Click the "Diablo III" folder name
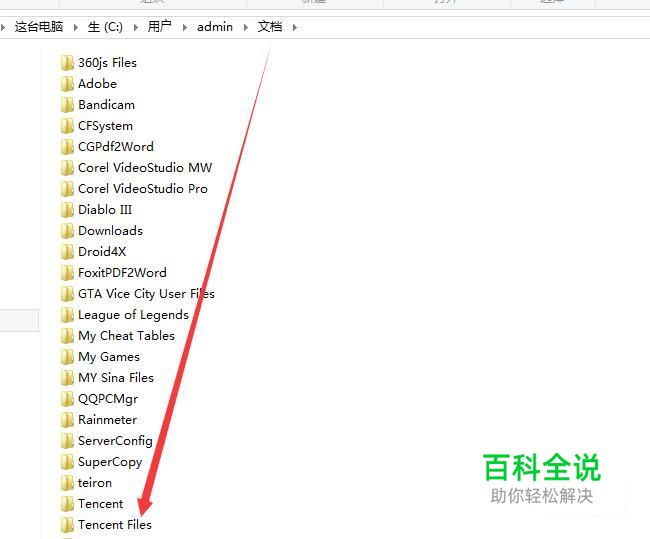 [105, 210]
